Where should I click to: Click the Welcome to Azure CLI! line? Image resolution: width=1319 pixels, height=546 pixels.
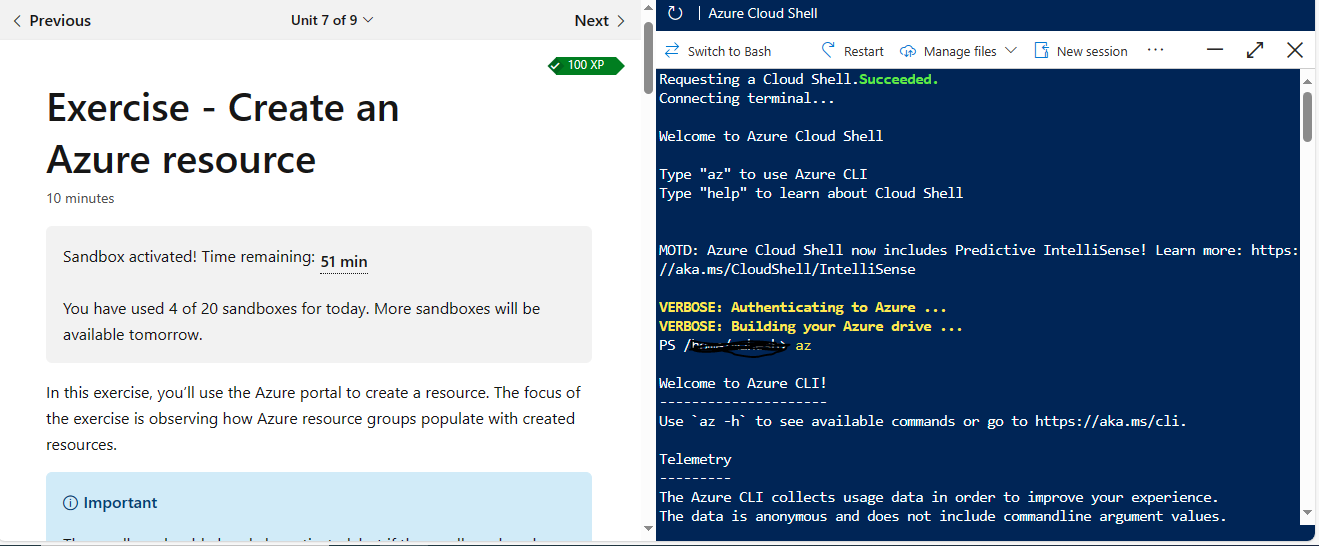point(743,383)
